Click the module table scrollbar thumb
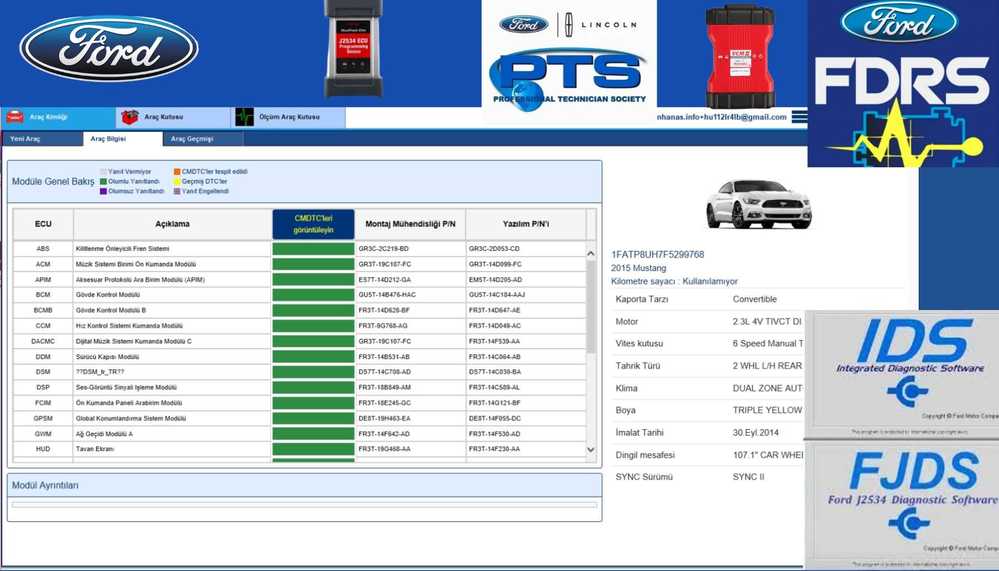999x571 pixels. [x=591, y=306]
